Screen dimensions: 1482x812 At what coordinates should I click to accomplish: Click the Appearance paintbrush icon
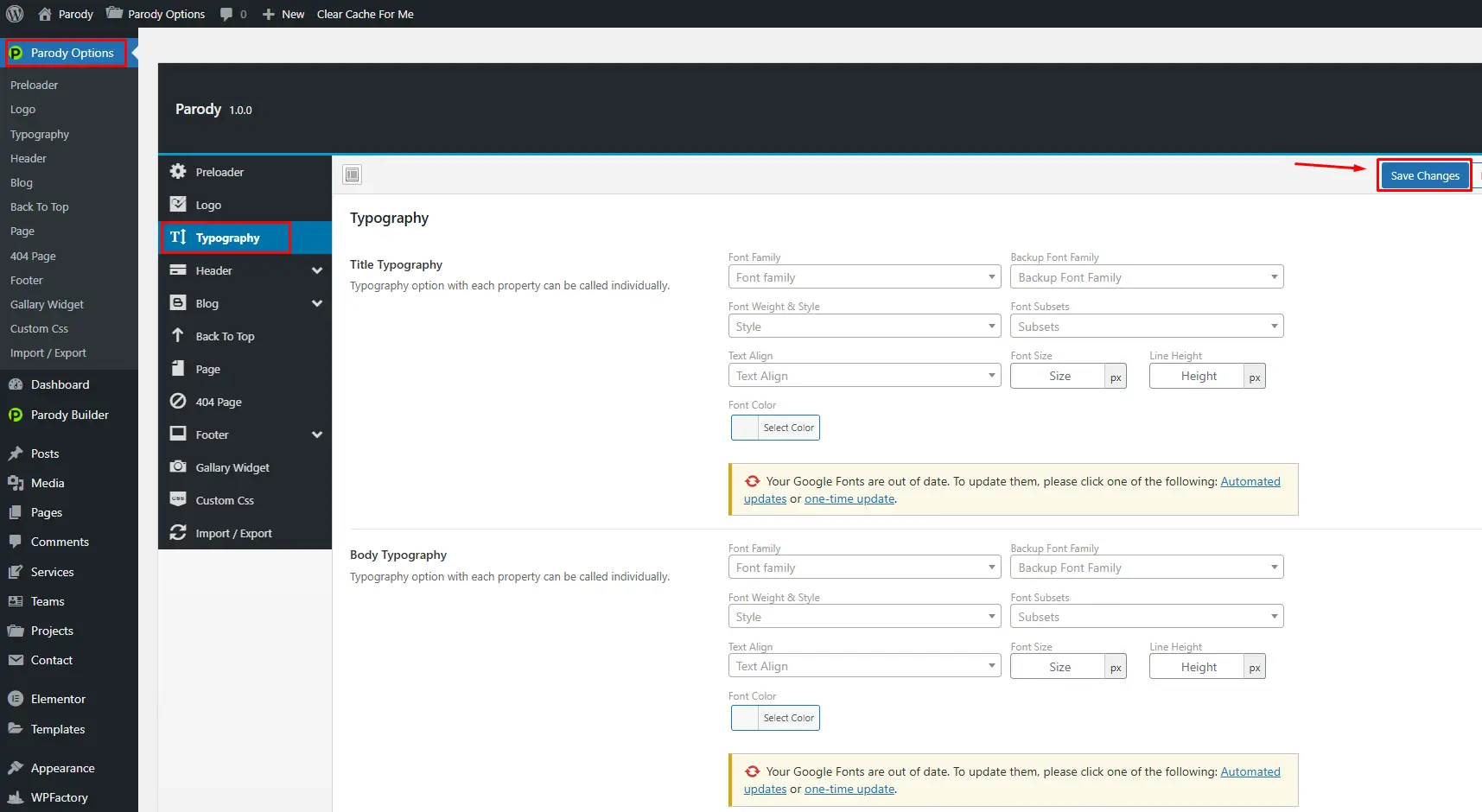[x=16, y=768]
